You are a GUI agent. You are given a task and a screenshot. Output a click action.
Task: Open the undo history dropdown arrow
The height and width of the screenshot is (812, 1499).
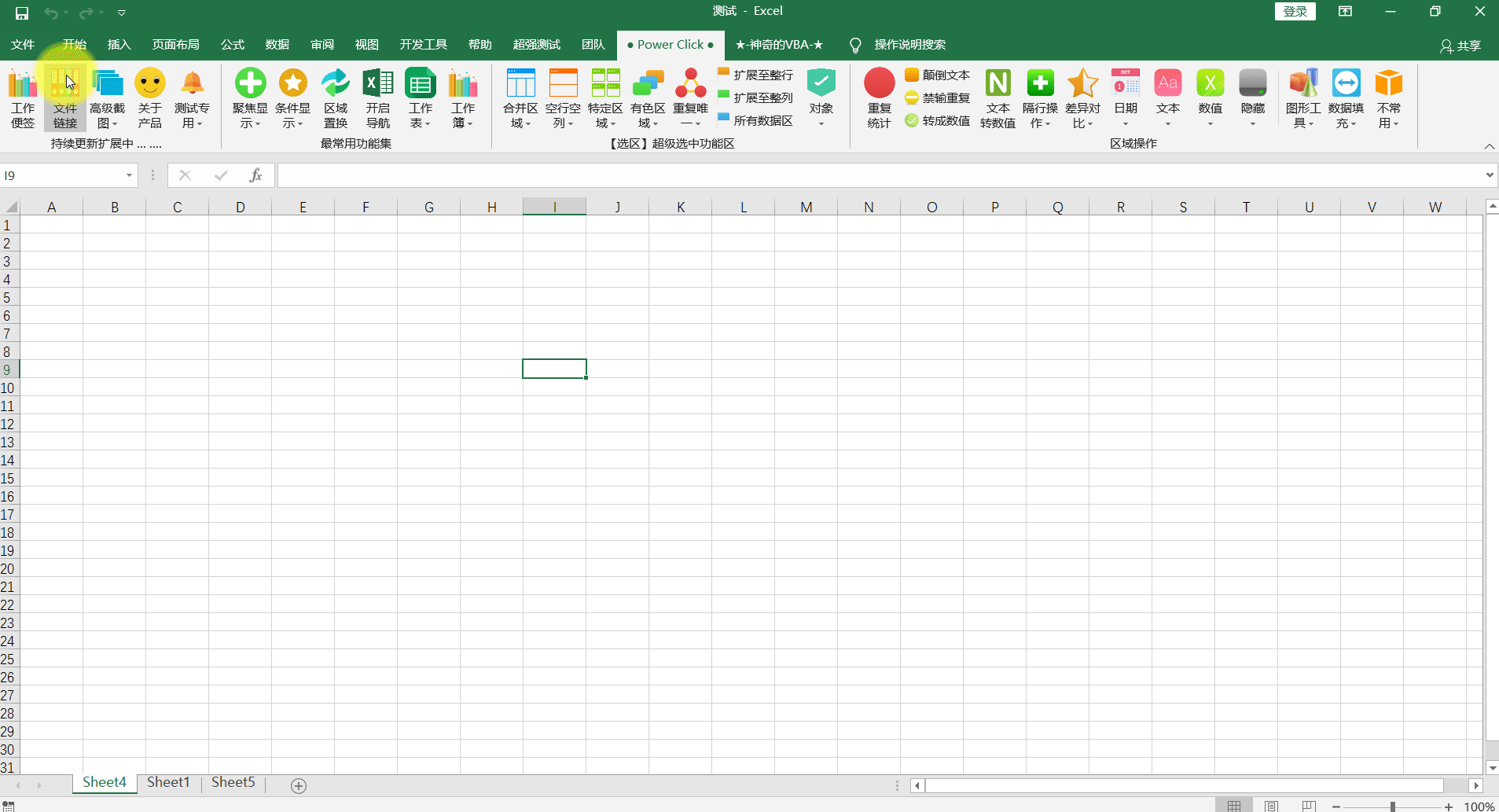67,13
